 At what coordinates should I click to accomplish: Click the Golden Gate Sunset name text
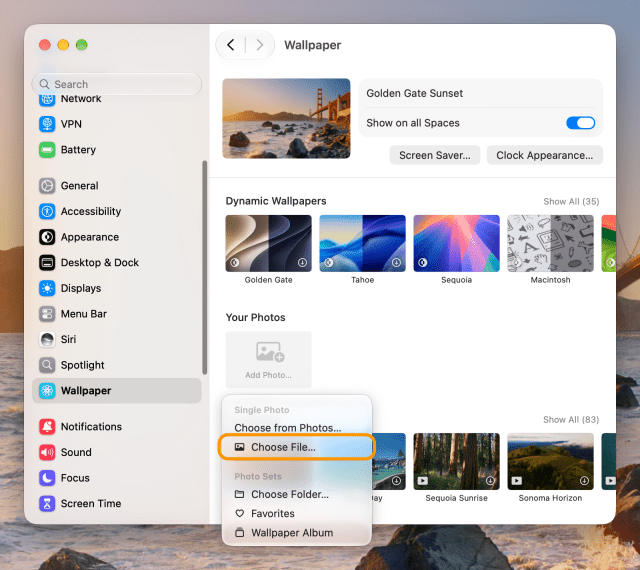414,93
